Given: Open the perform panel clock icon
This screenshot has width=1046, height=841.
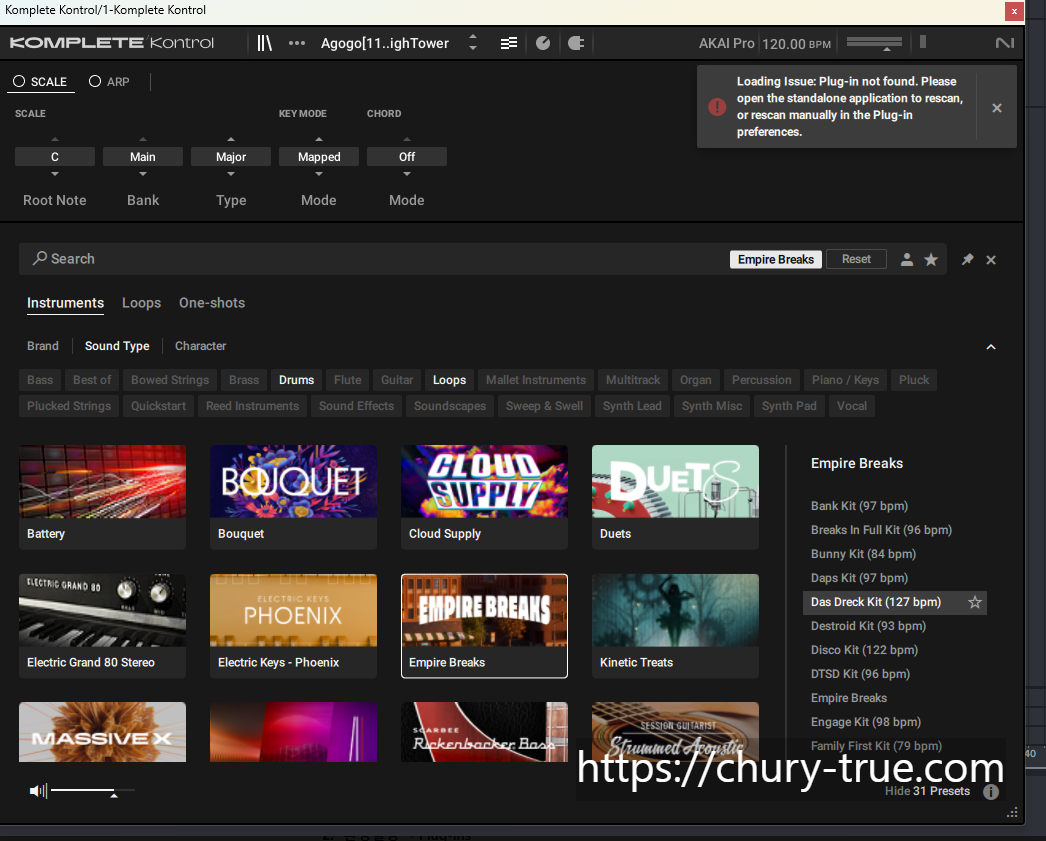Looking at the screenshot, I should click(x=543, y=43).
